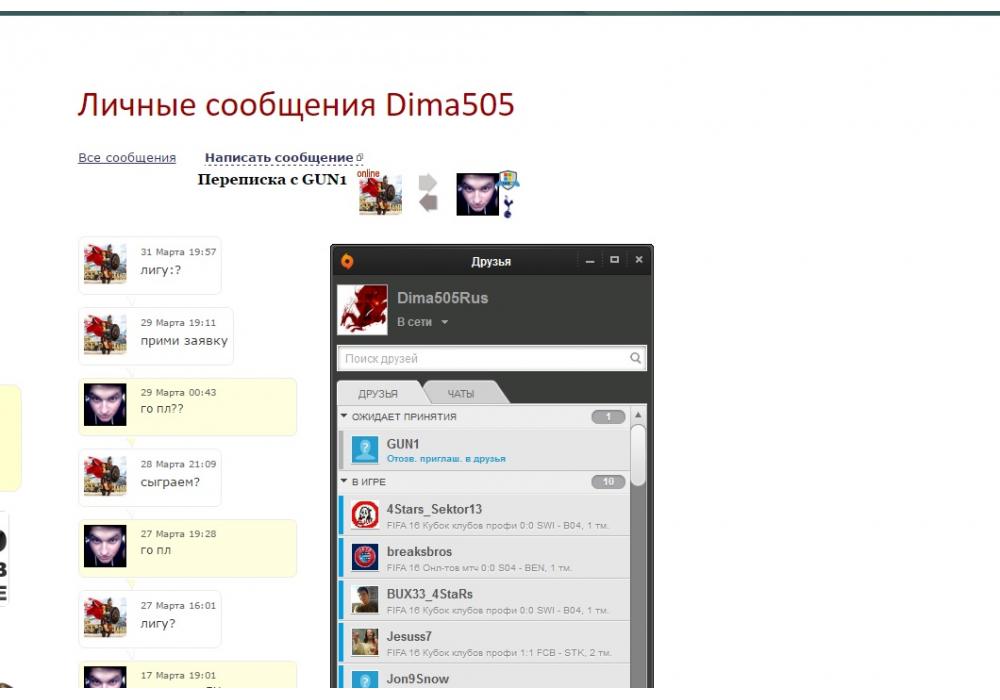Click GUN1's placeholder avatar in pending list
This screenshot has height=700, width=1000.
click(364, 449)
